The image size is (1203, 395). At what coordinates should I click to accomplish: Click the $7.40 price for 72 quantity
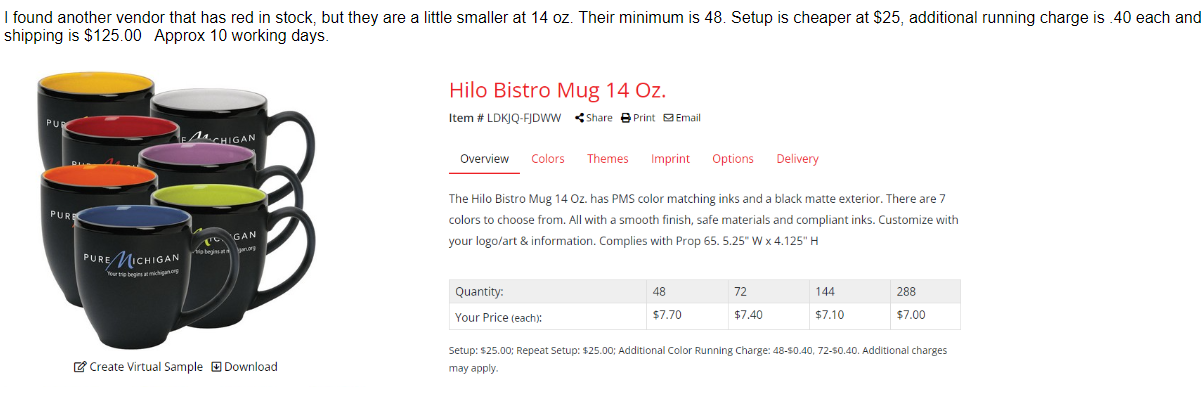748,314
